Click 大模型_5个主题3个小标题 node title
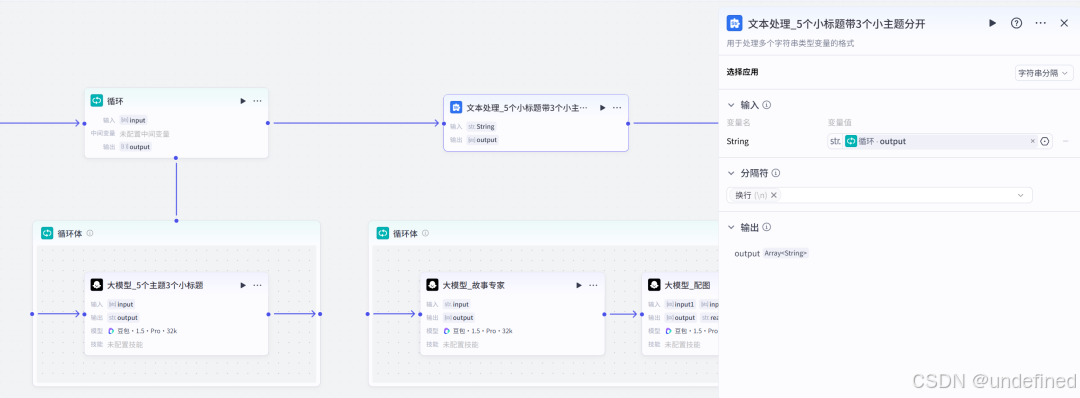This screenshot has height=398, width=1080. 155,285
